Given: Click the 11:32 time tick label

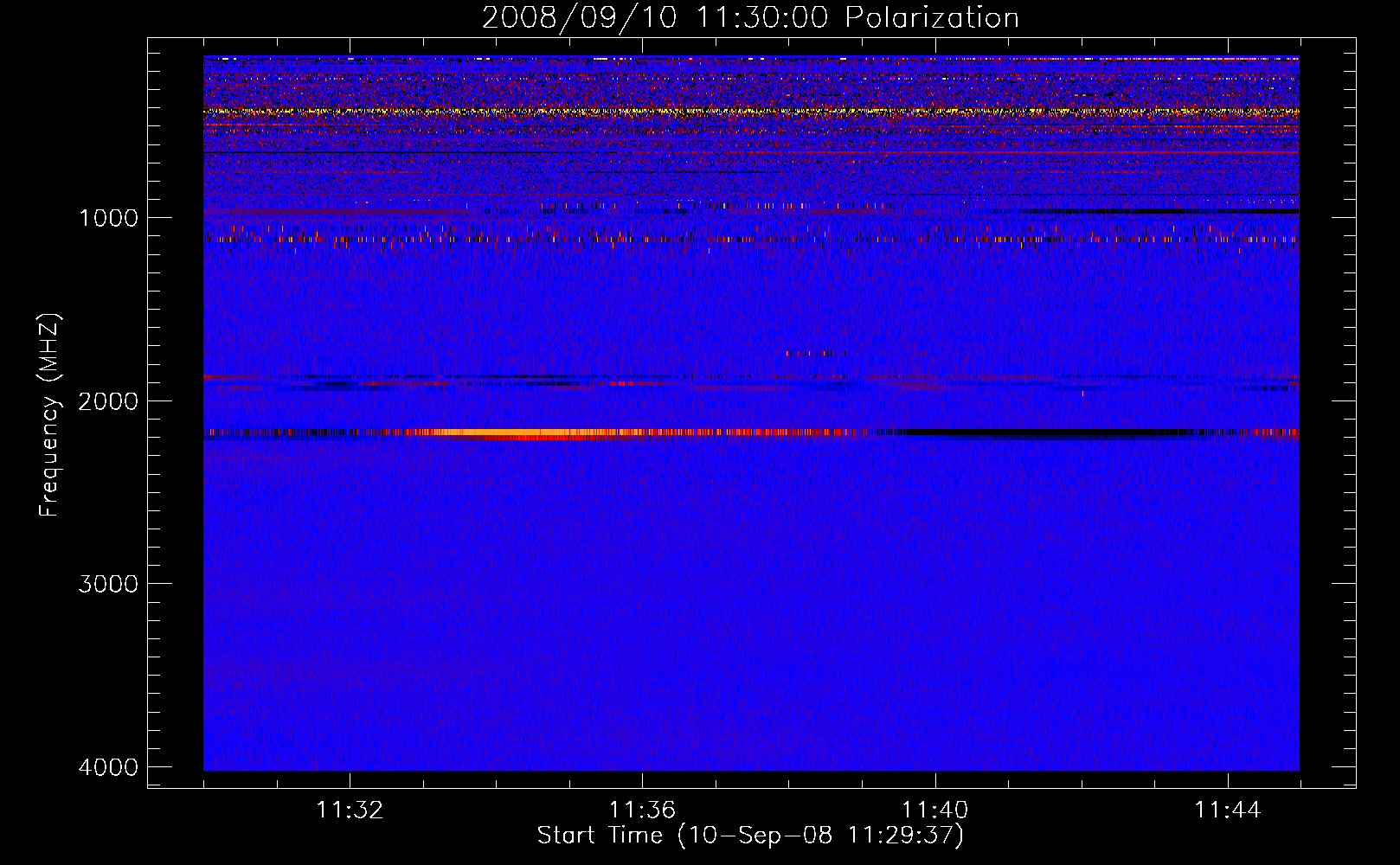Looking at the screenshot, I should [350, 811].
